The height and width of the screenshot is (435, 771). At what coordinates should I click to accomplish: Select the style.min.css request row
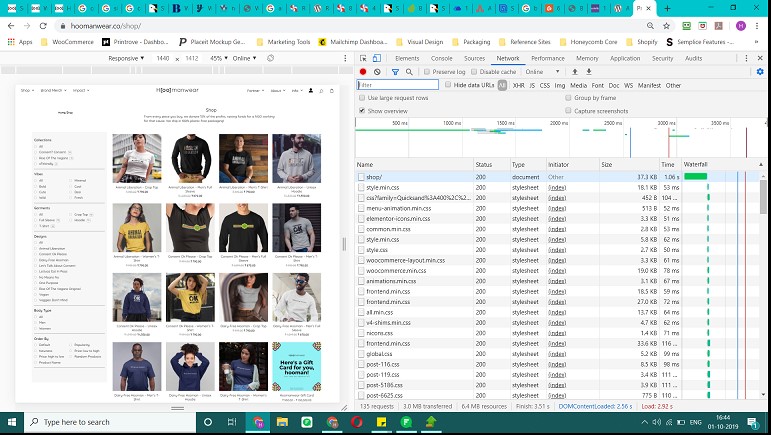pyautogui.click(x=385, y=188)
